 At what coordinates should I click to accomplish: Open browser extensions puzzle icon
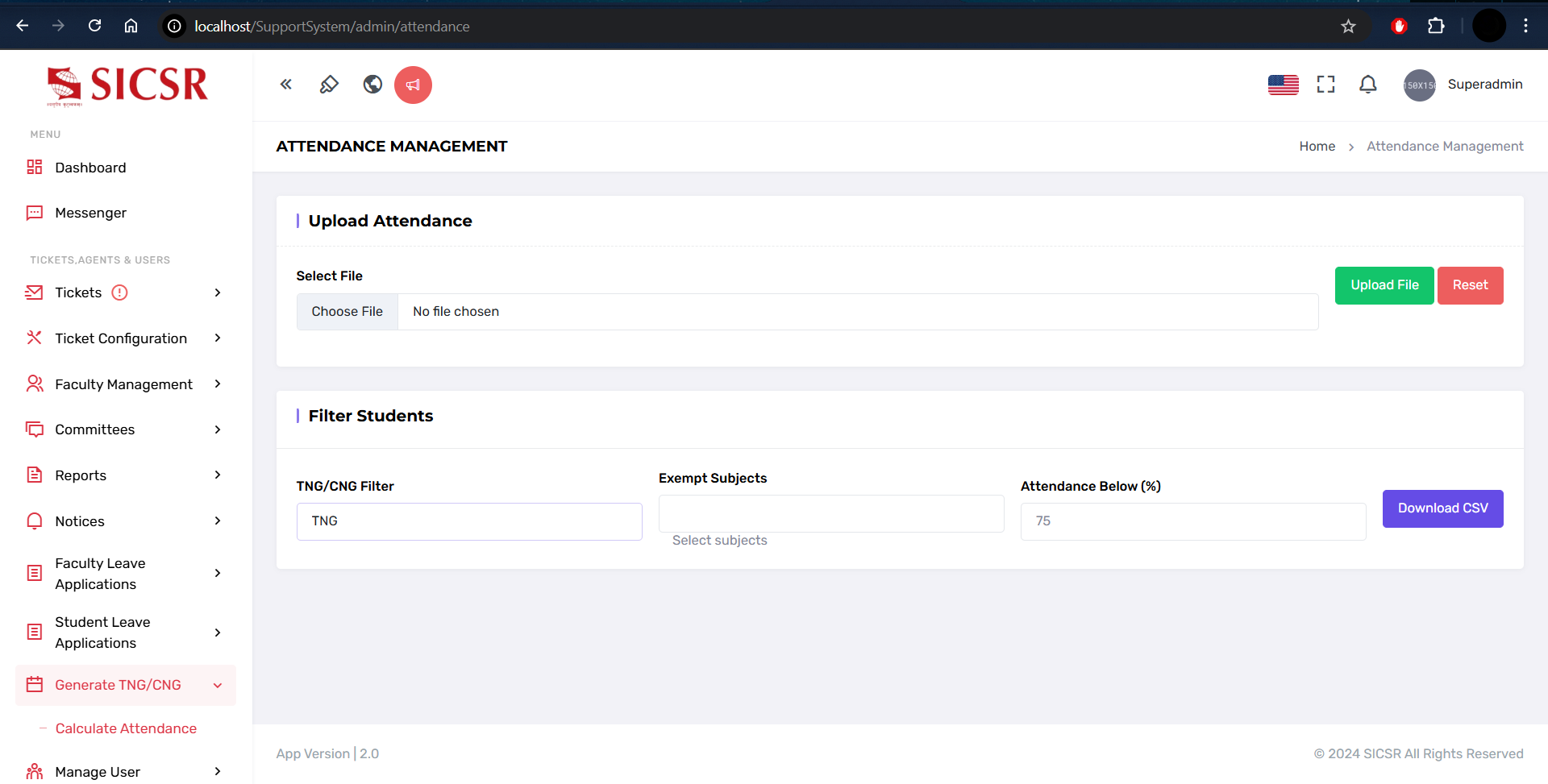click(1436, 27)
